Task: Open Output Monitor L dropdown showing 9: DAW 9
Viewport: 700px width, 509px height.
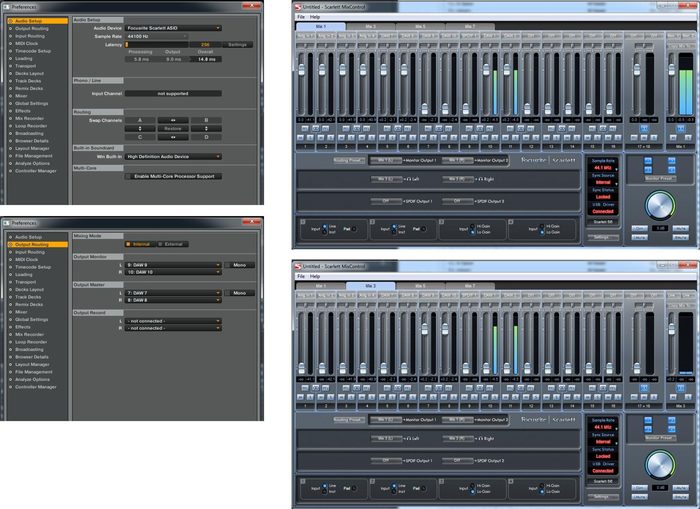Action: point(173,265)
